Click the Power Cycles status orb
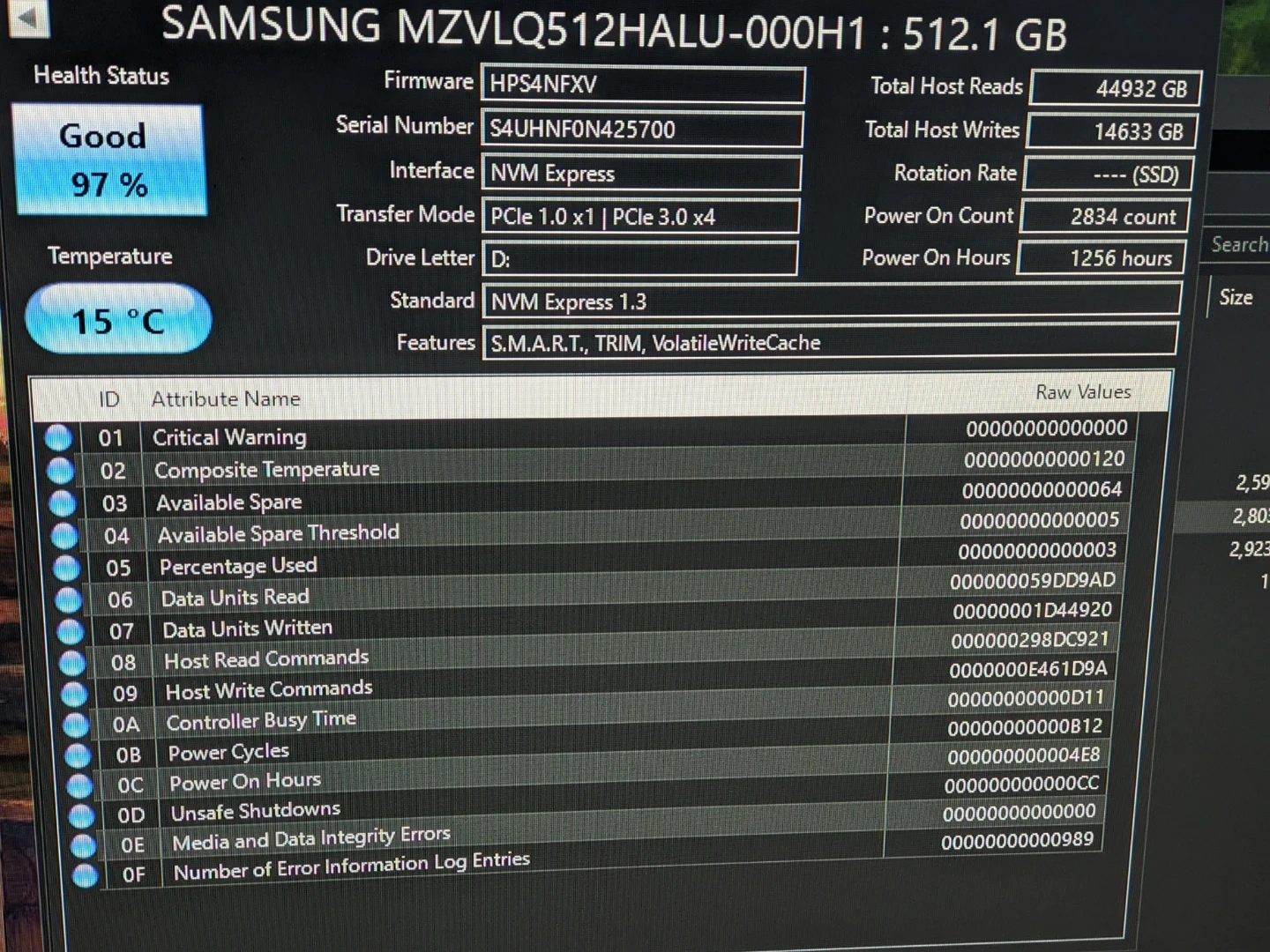 78,755
